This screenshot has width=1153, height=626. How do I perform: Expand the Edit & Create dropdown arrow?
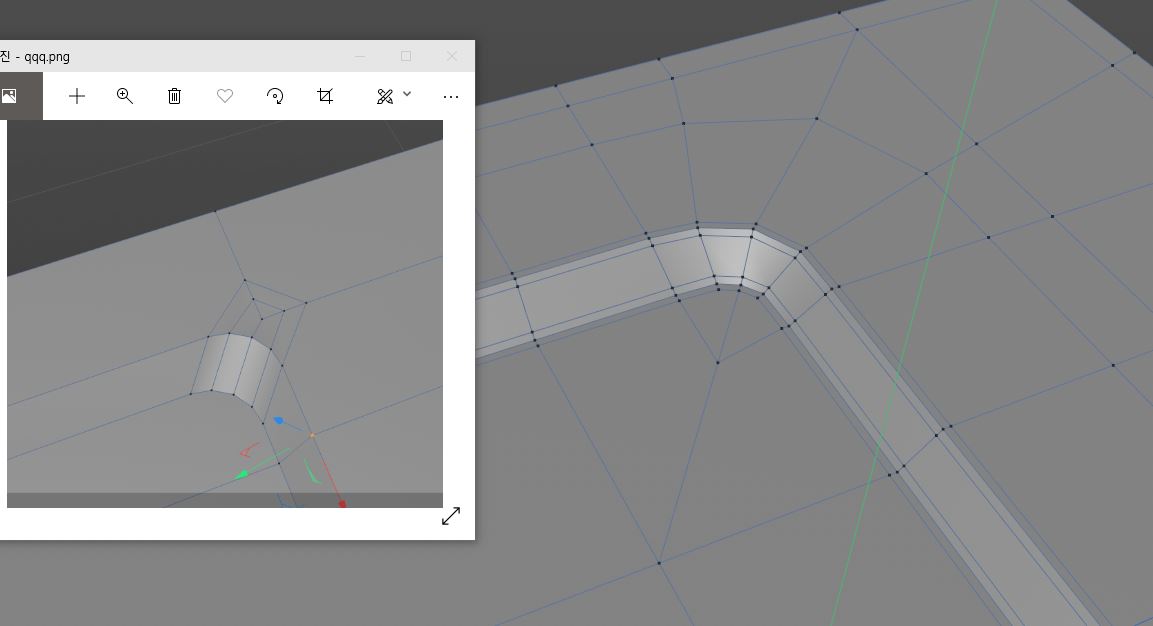click(x=407, y=94)
